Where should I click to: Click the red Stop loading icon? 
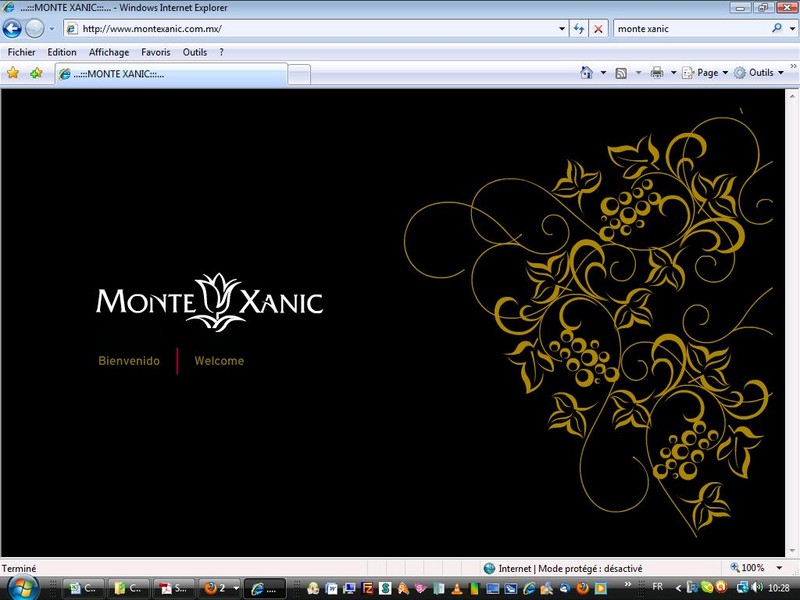point(598,29)
